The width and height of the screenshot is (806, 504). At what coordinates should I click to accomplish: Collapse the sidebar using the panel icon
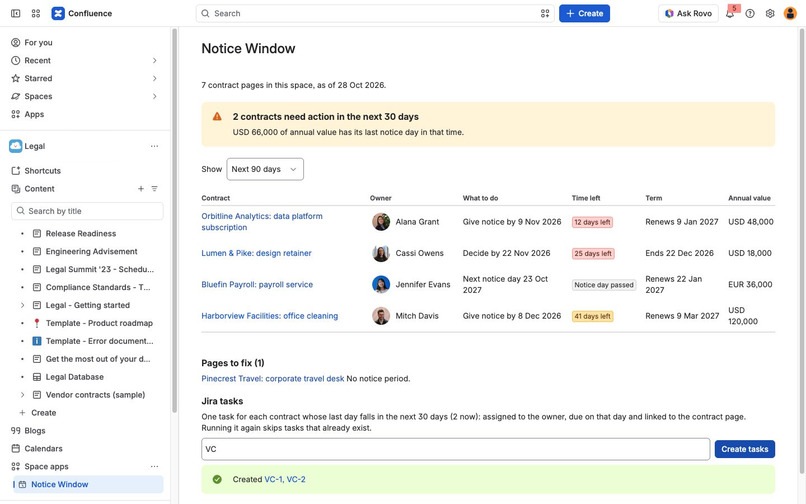(x=15, y=13)
